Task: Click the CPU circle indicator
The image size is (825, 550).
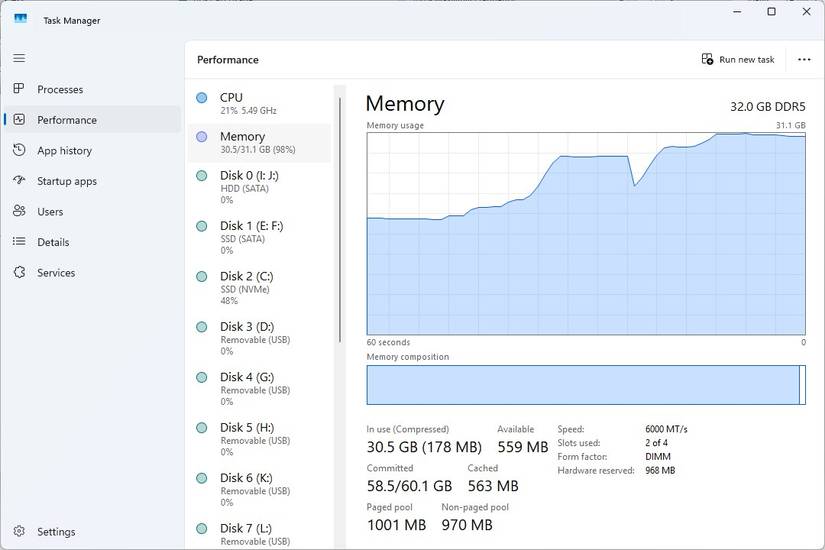Action: point(202,97)
